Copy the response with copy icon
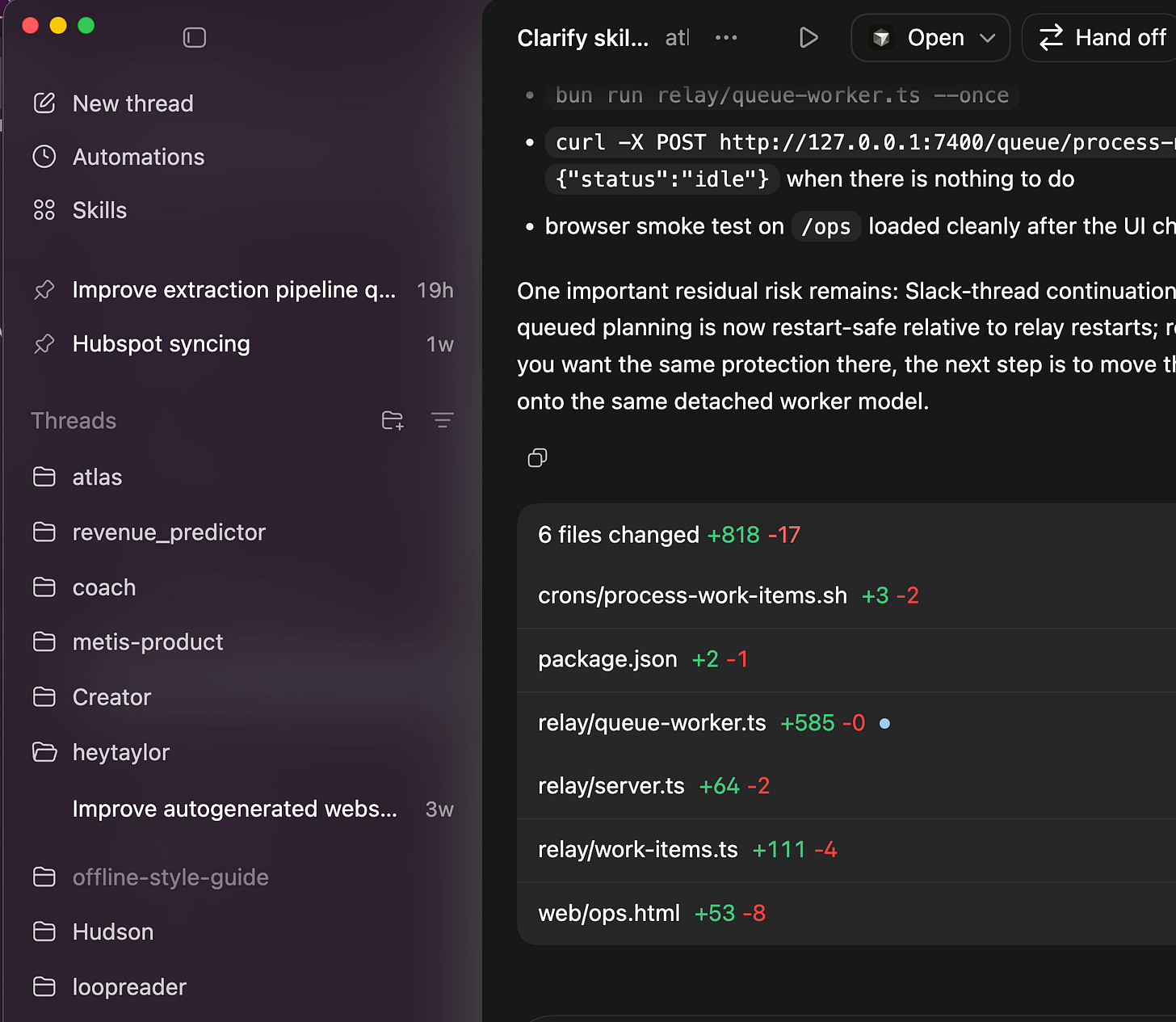The width and height of the screenshot is (1176, 1022). click(x=537, y=458)
